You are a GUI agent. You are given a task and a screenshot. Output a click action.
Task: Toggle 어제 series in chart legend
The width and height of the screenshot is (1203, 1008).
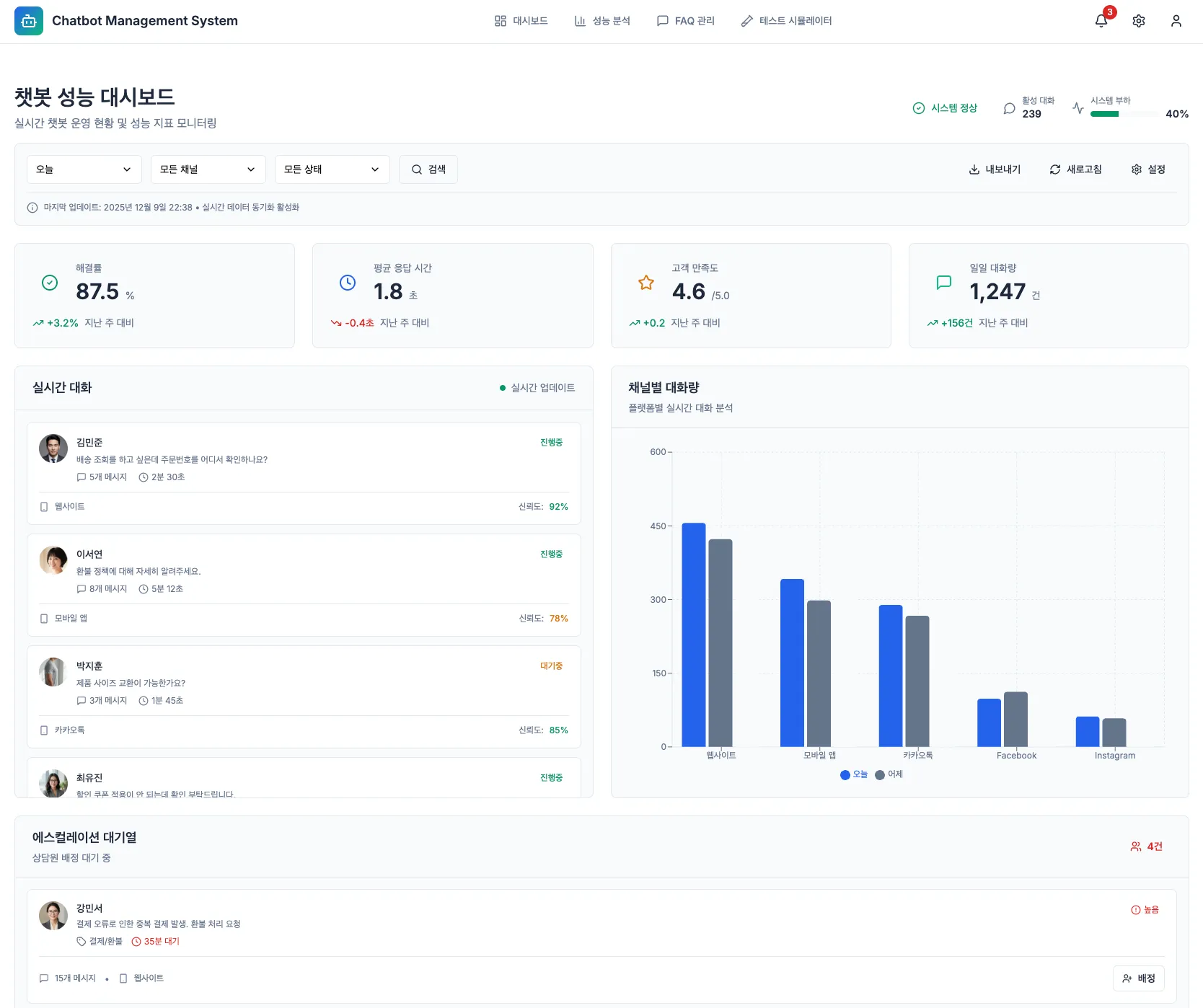coord(889,774)
